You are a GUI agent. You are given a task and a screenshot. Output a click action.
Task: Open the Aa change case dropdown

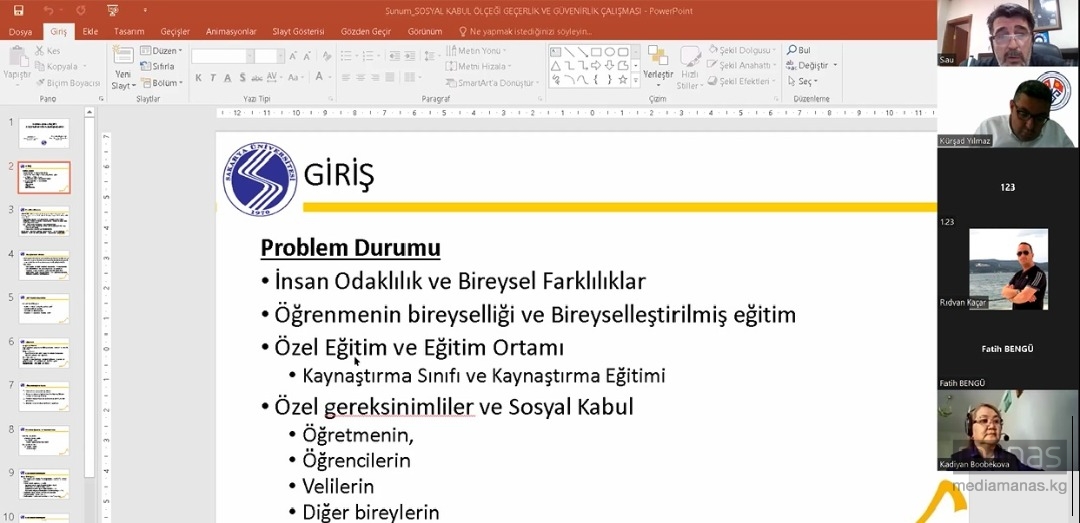[x=295, y=78]
